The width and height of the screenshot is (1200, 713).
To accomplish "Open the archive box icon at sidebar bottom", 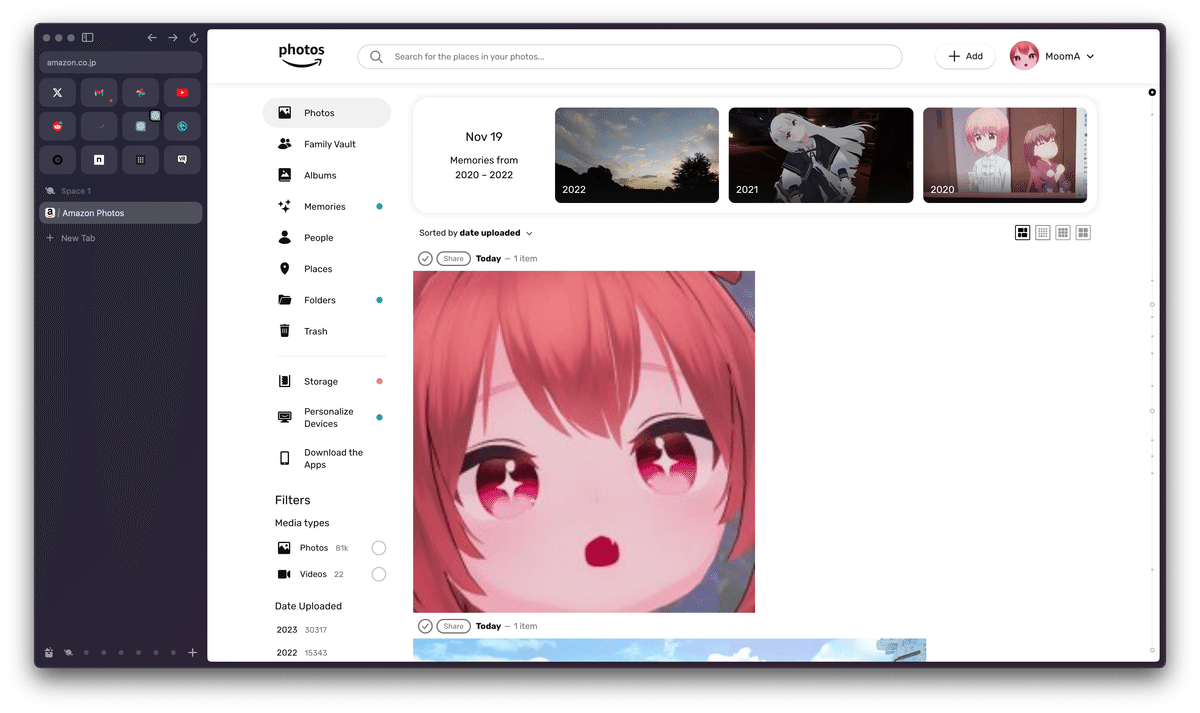I will [48, 653].
